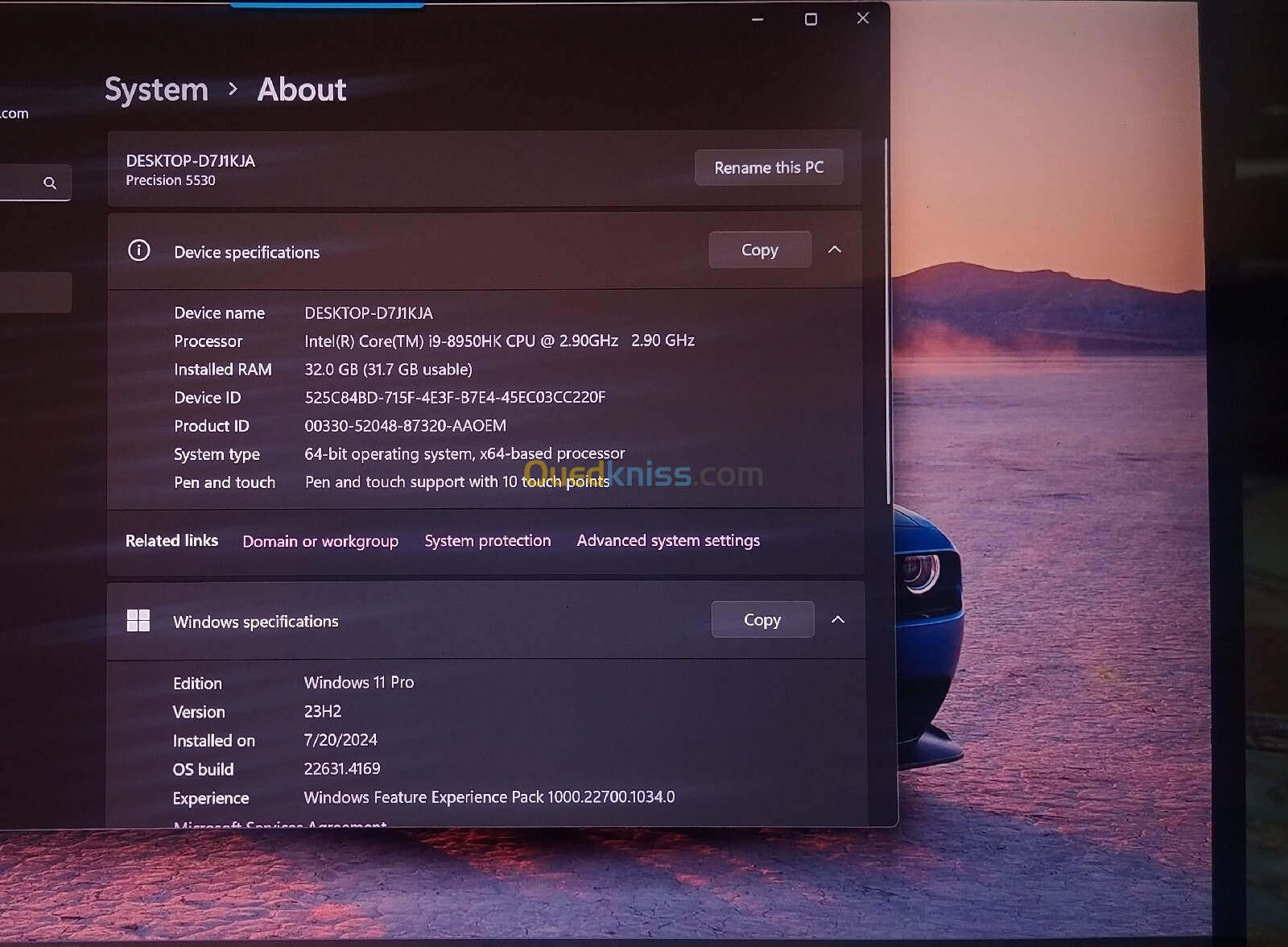Screen dimensions: 1288x947
Task: Click the 'Related links' label
Action: 171,540
